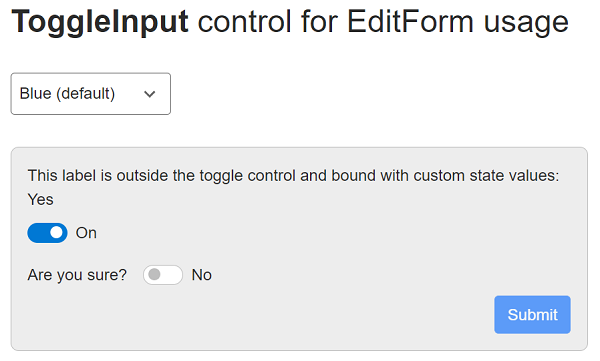
Task: Click the blue filled track of On switch
Action: [38, 233]
